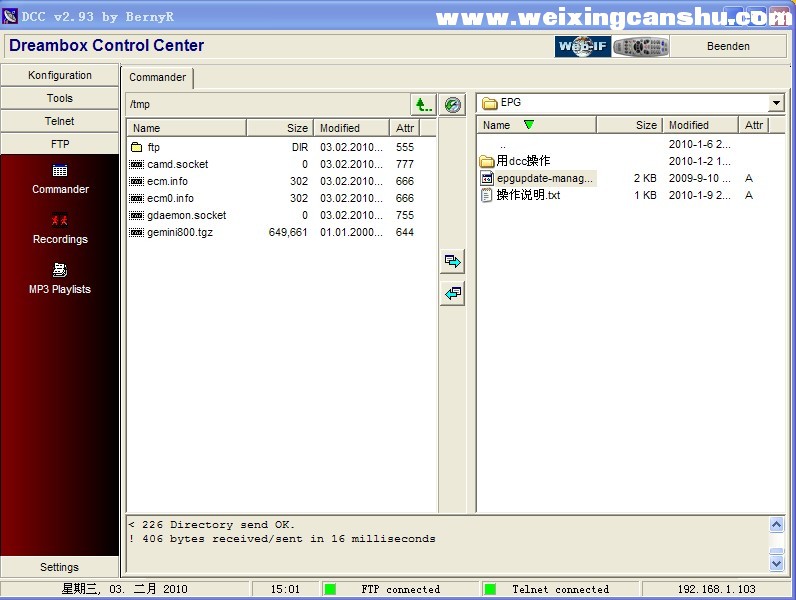This screenshot has height=600, width=796.
Task: Open the remote control icon
Action: point(641,46)
